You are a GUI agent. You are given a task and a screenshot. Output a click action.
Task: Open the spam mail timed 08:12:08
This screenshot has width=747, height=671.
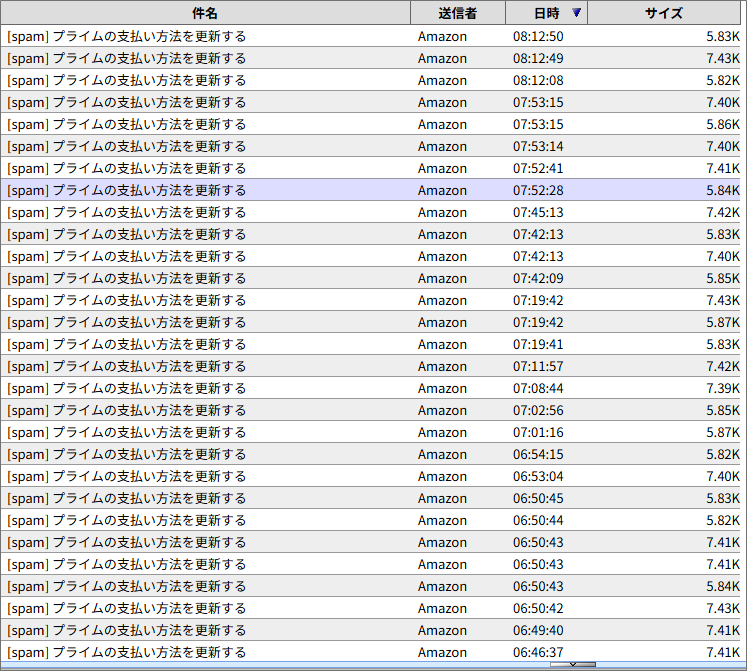pyautogui.click(x=371, y=80)
